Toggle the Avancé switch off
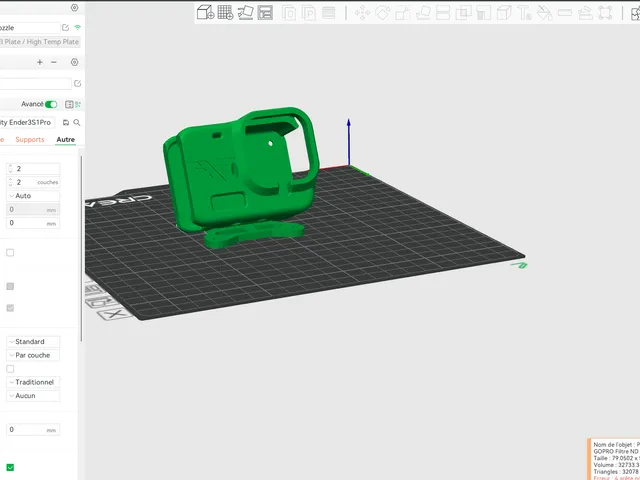Screen dimensions: 640x480 [x=51, y=104]
